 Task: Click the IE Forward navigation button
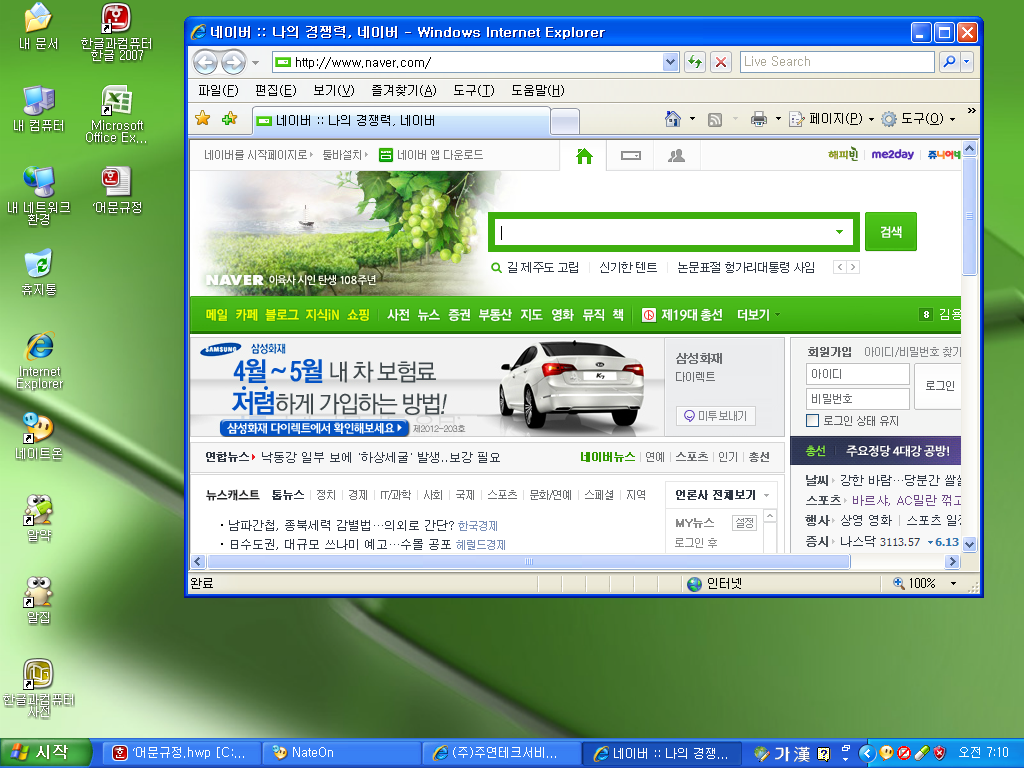(x=233, y=63)
